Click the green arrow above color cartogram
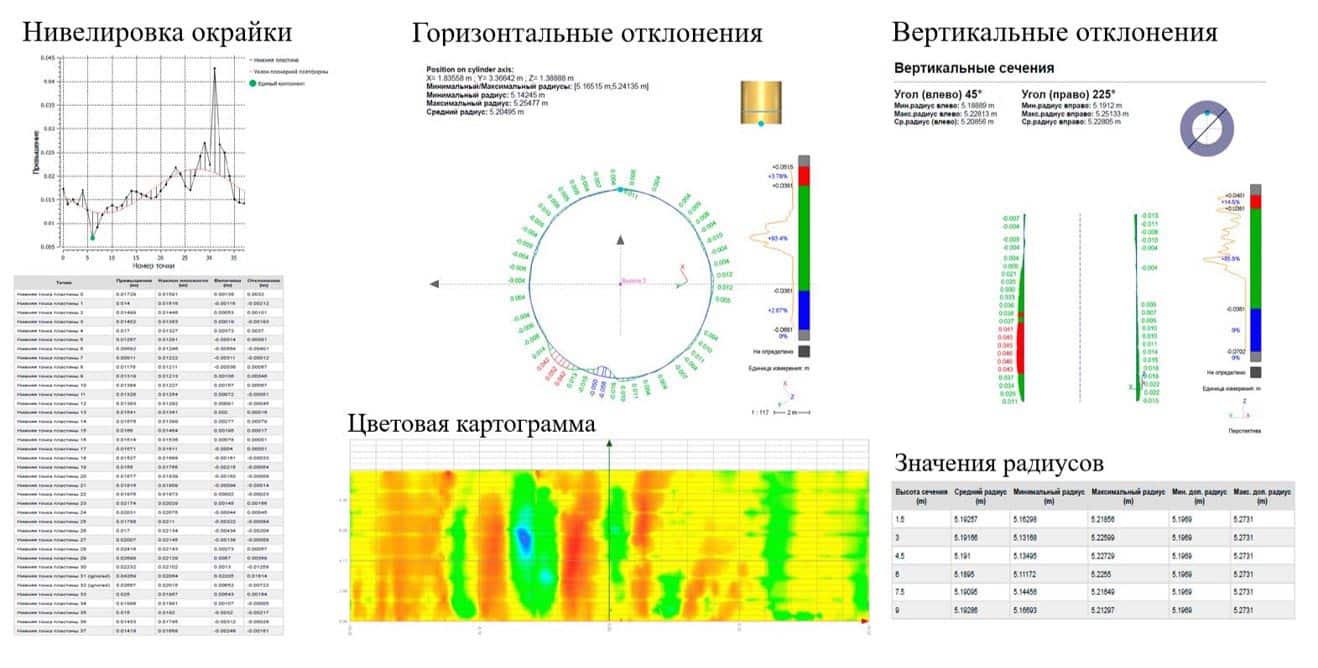 pos(609,444)
